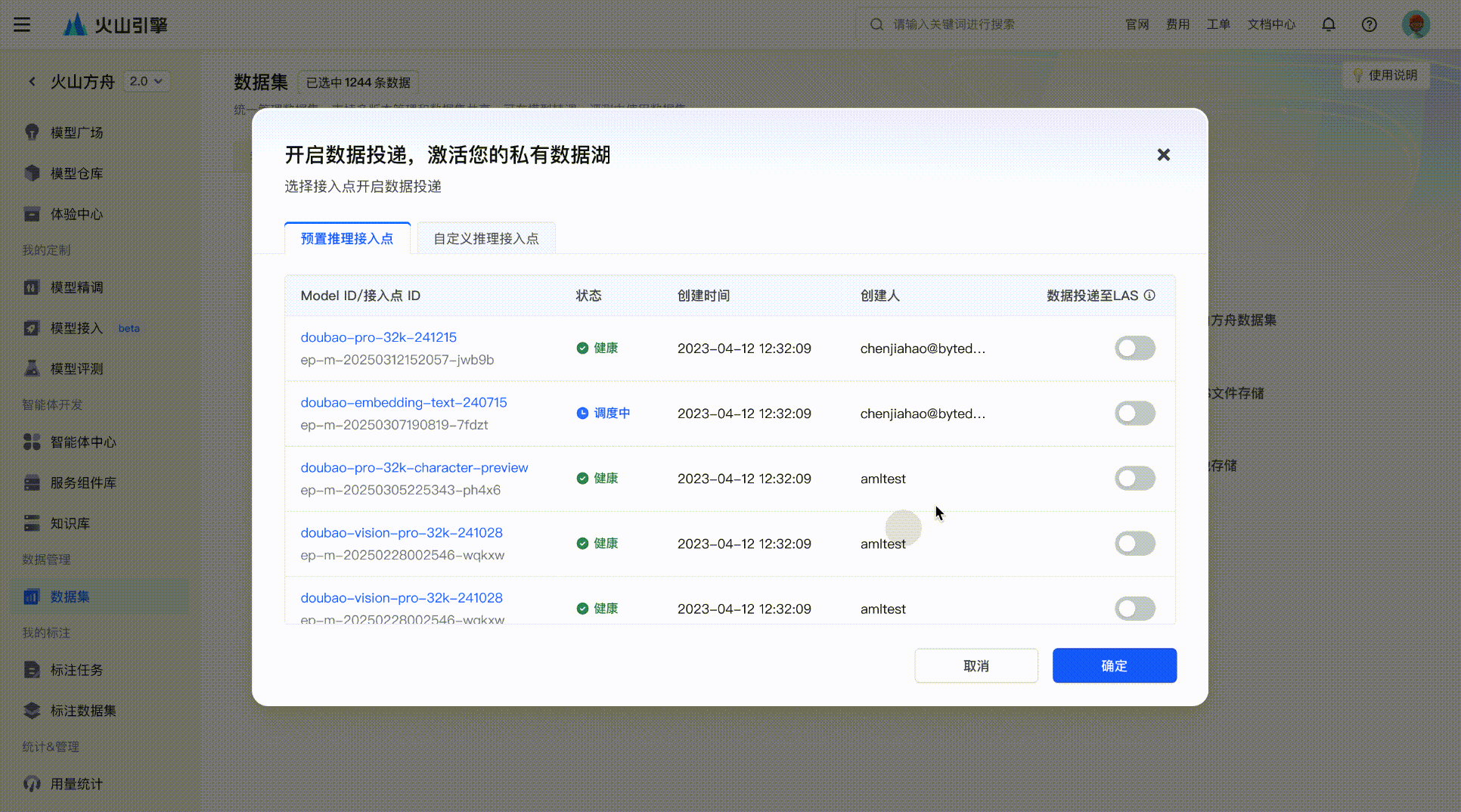
Task: Open 模型广场 from the sidebar
Action: [76, 132]
